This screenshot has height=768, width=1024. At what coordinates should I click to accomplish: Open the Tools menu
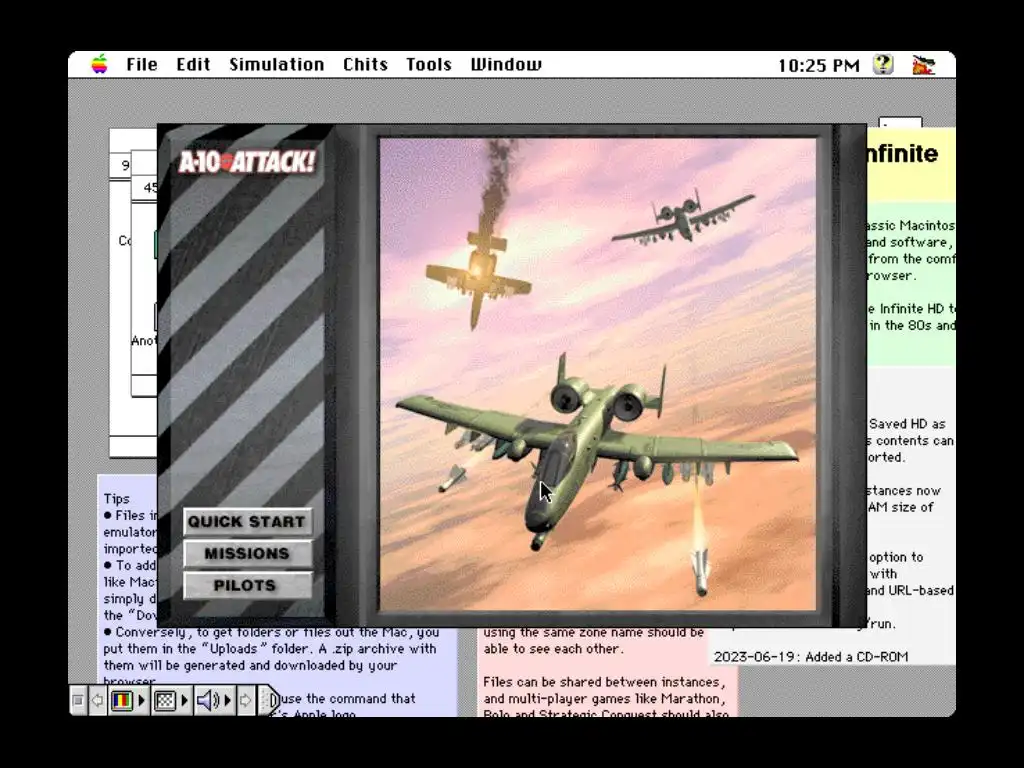[429, 64]
